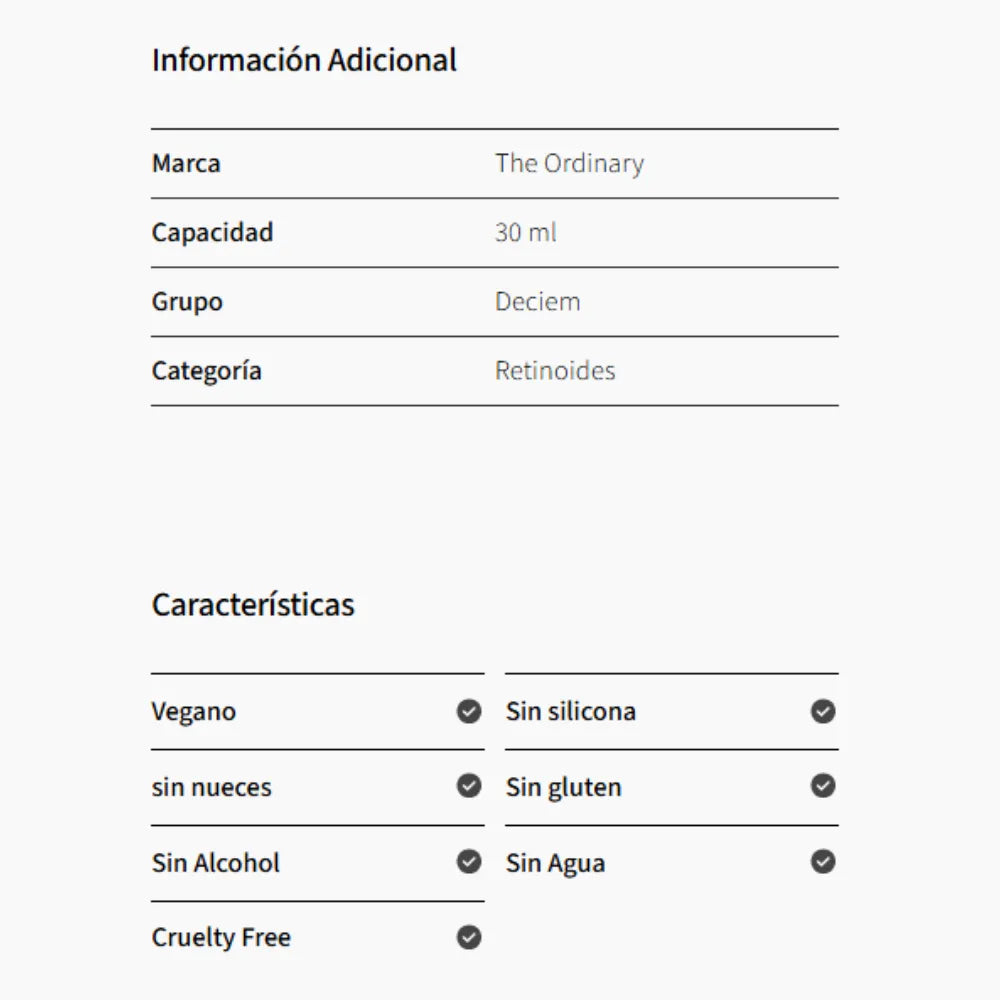Click the Grupo row label
Image resolution: width=1000 pixels, height=1000 pixels.
187,301
